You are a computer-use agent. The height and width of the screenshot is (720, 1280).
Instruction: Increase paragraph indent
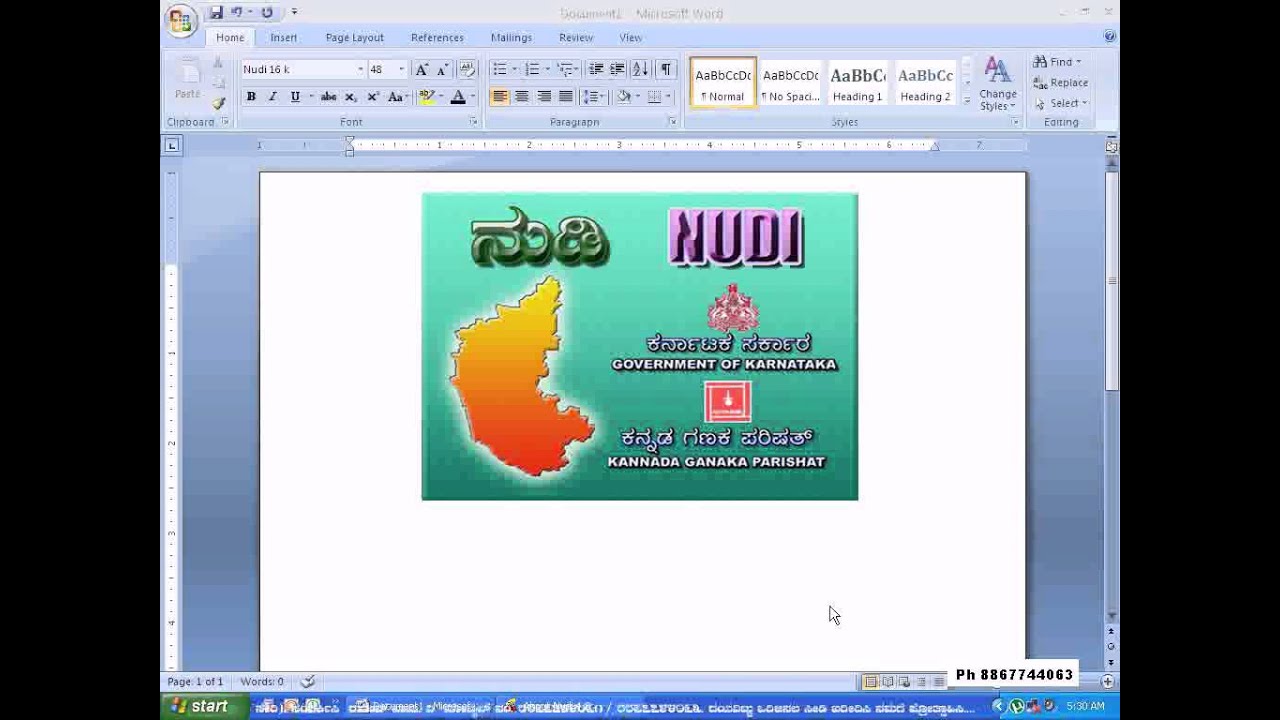[x=617, y=69]
